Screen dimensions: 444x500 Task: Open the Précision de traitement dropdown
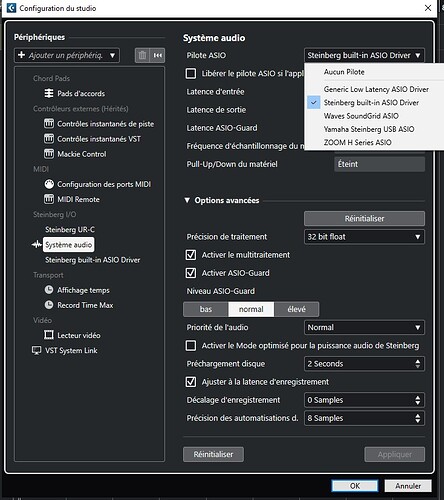point(364,237)
